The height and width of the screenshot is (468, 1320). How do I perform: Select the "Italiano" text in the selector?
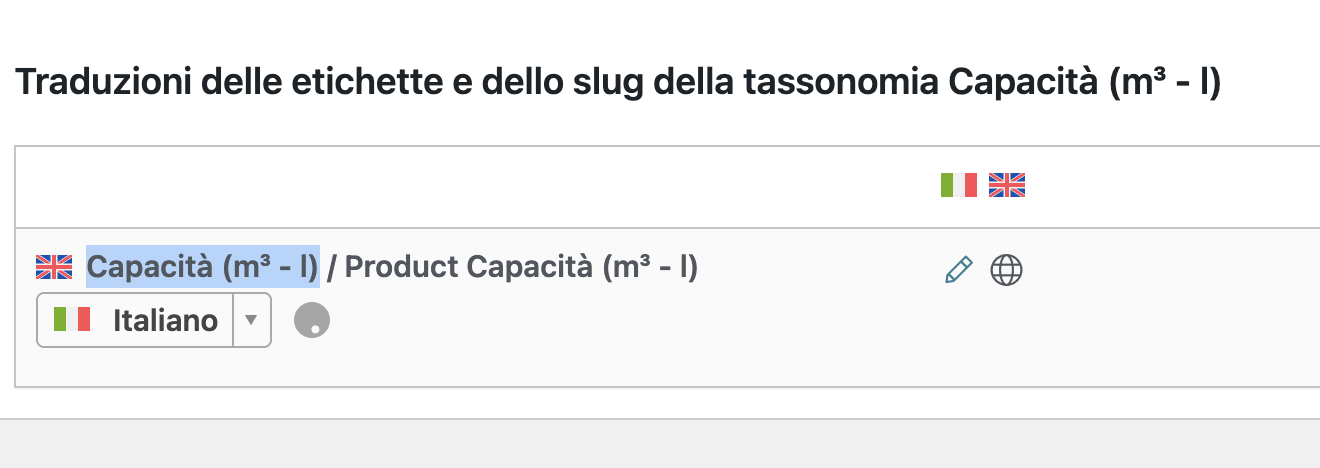pos(165,320)
